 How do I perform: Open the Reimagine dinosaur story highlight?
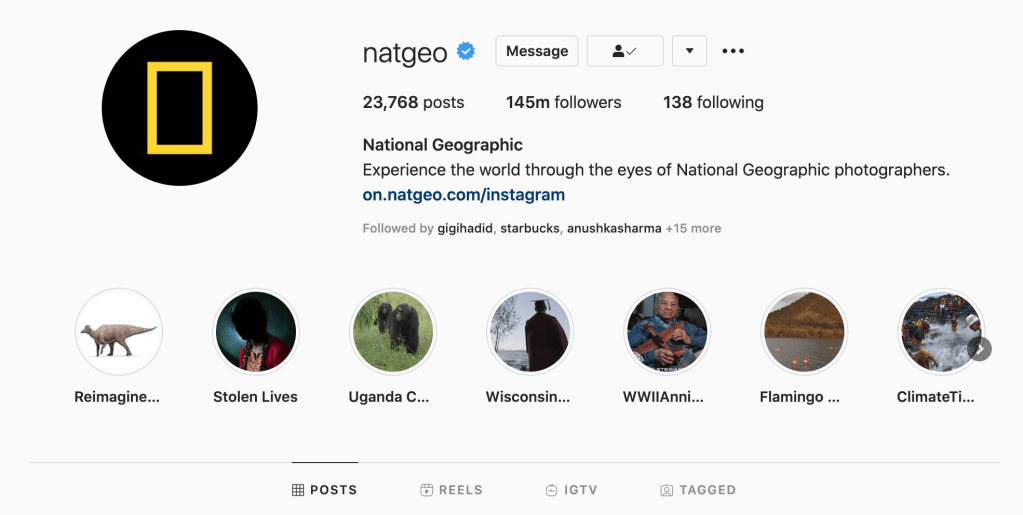click(119, 332)
